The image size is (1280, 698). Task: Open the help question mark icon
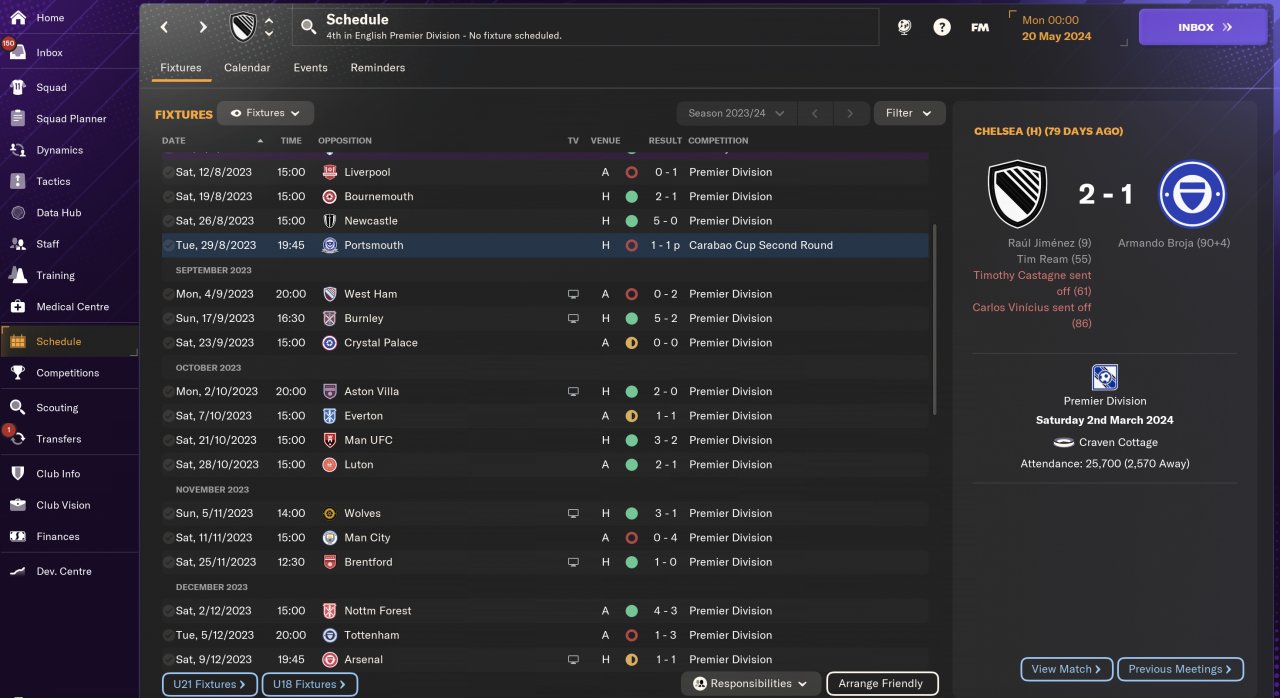pyautogui.click(x=942, y=27)
